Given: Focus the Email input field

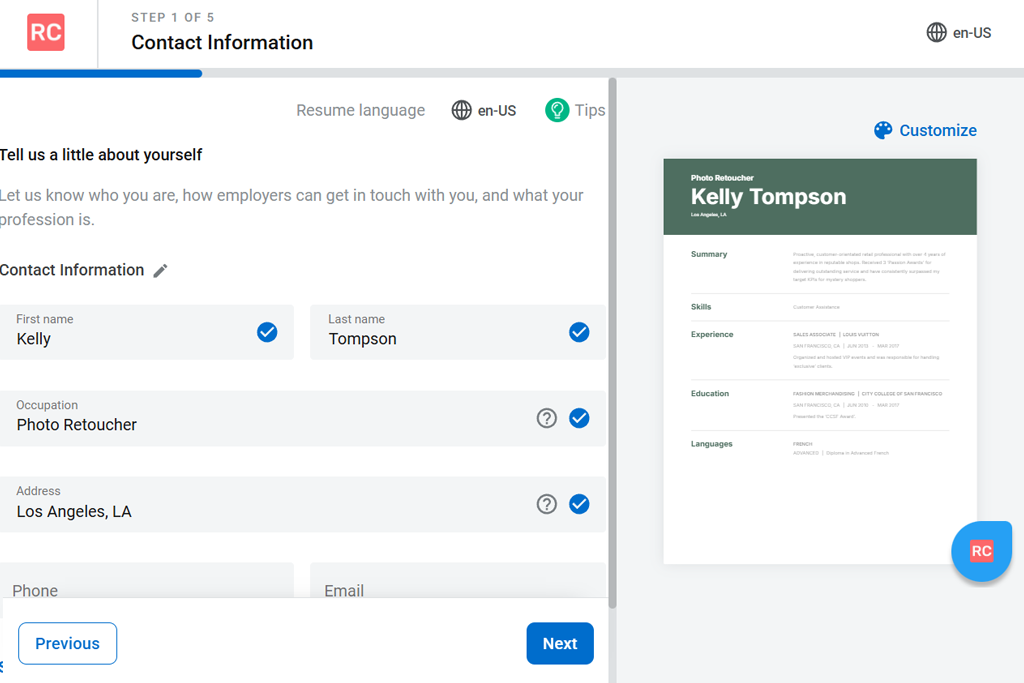Looking at the screenshot, I should click(x=458, y=580).
